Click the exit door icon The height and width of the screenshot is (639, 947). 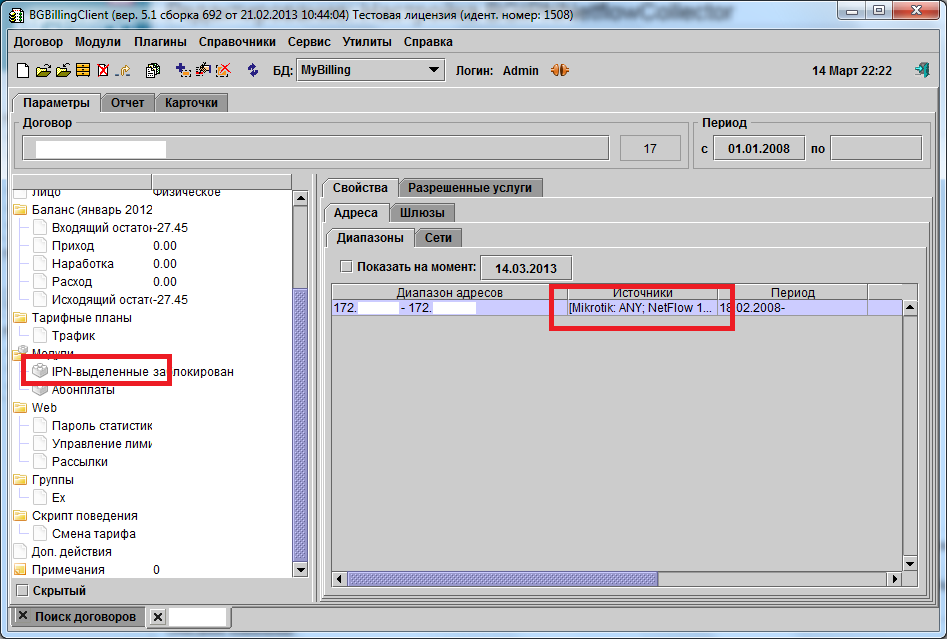tap(922, 70)
